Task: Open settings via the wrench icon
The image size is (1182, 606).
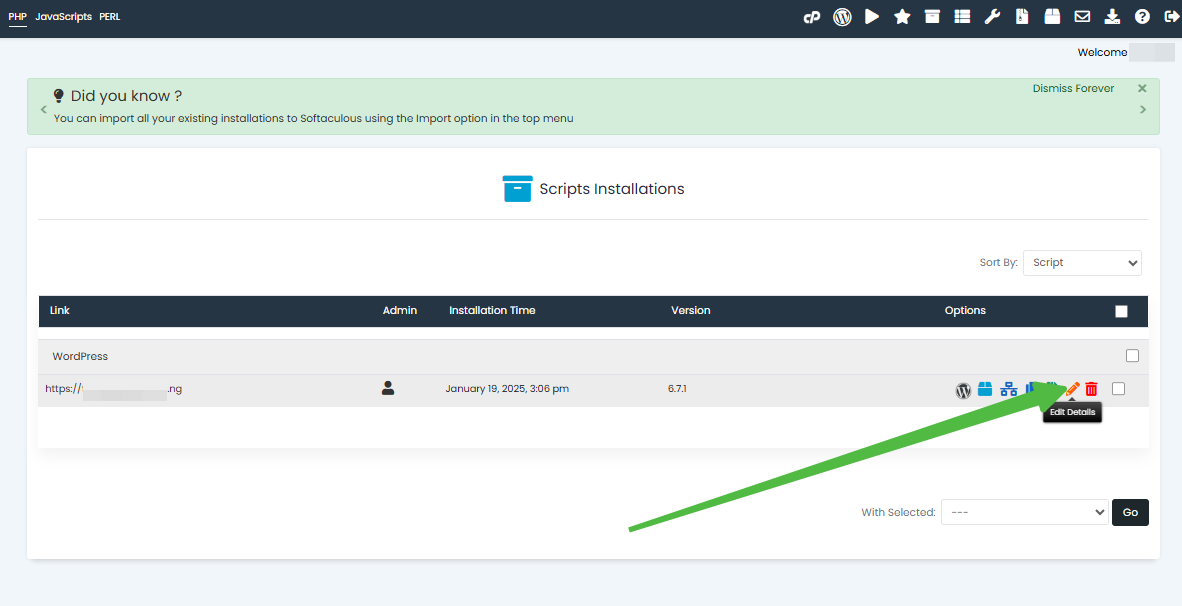Action: tap(992, 17)
